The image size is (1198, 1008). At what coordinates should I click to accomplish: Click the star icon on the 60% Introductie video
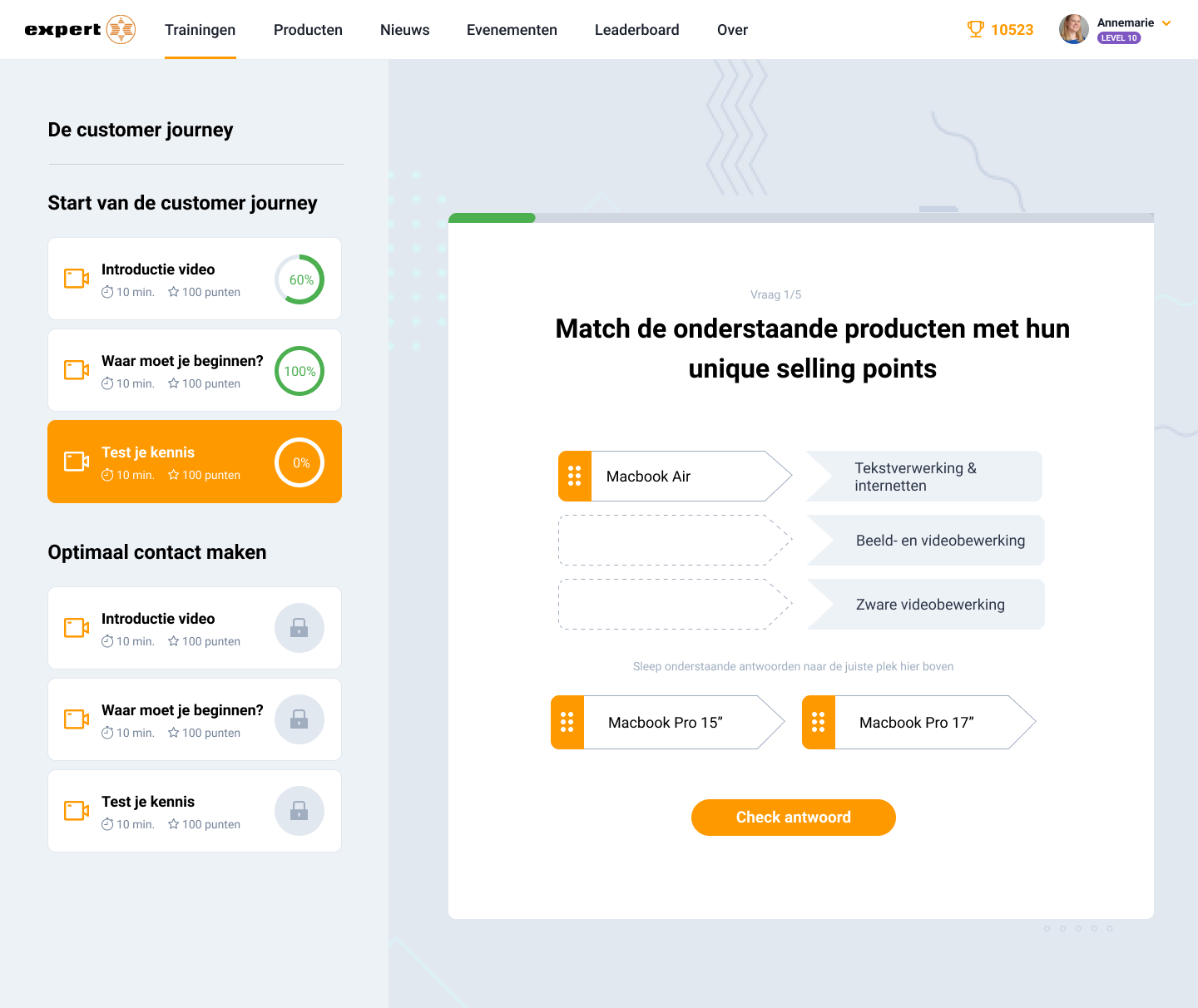[173, 292]
